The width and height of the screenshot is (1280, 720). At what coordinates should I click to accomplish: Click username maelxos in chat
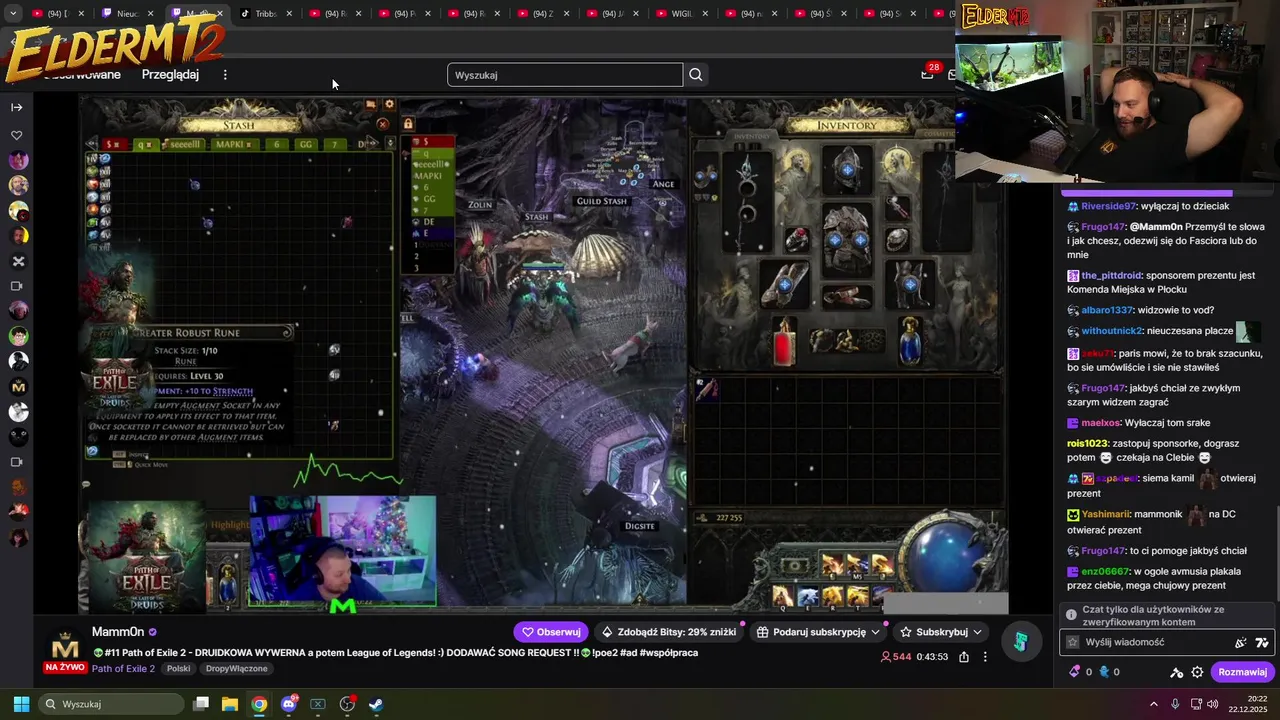pyautogui.click(x=1100, y=423)
